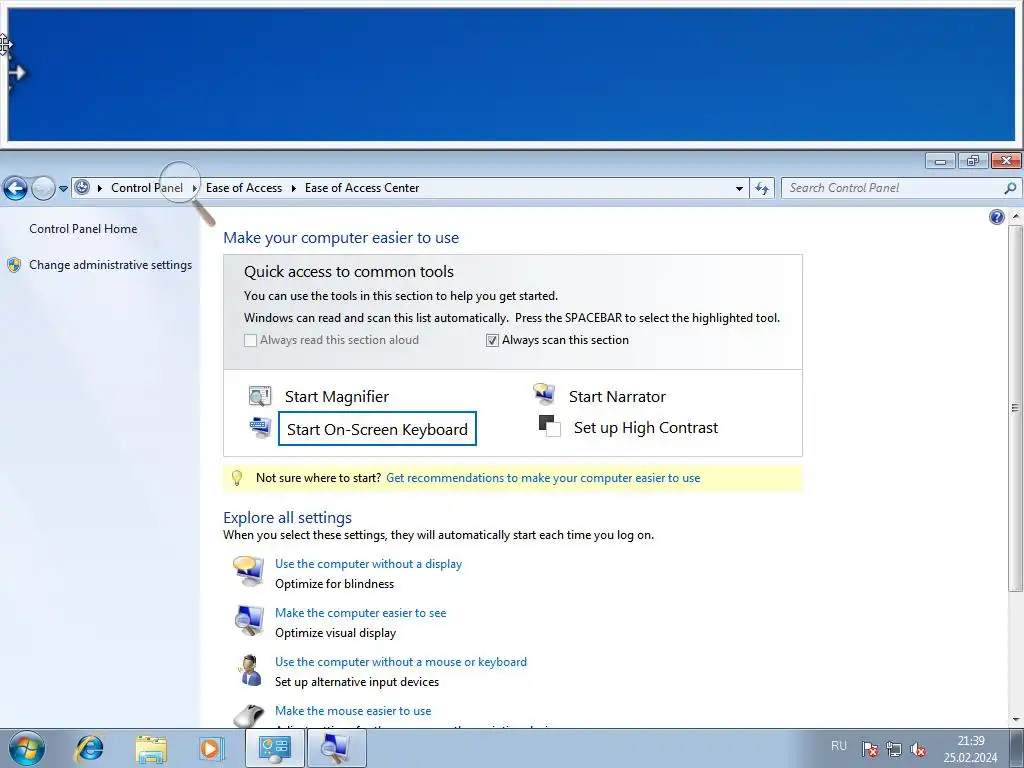Click the Control Panel icon in address bar
This screenshot has height=768, width=1024.
point(82,187)
